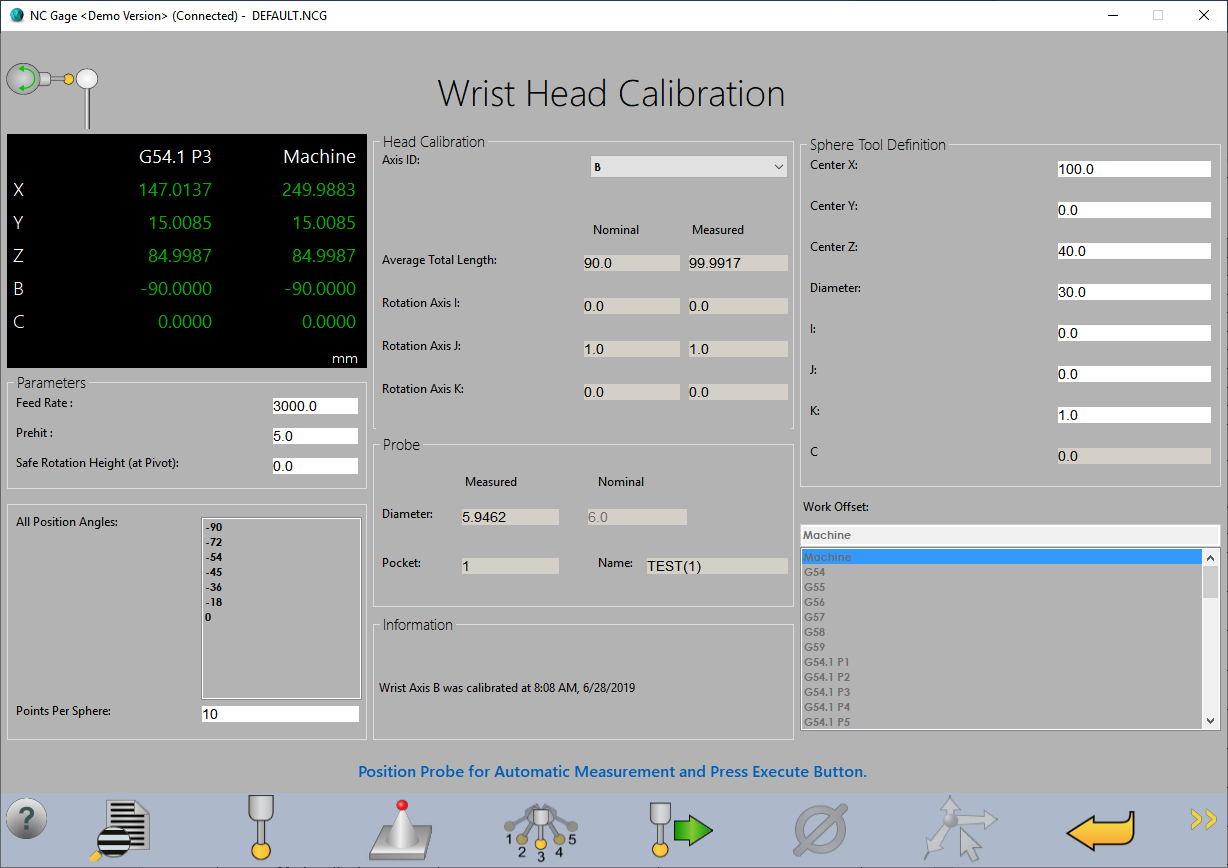1228x868 pixels.
Task: Click the Prehit value field
Action: point(314,436)
